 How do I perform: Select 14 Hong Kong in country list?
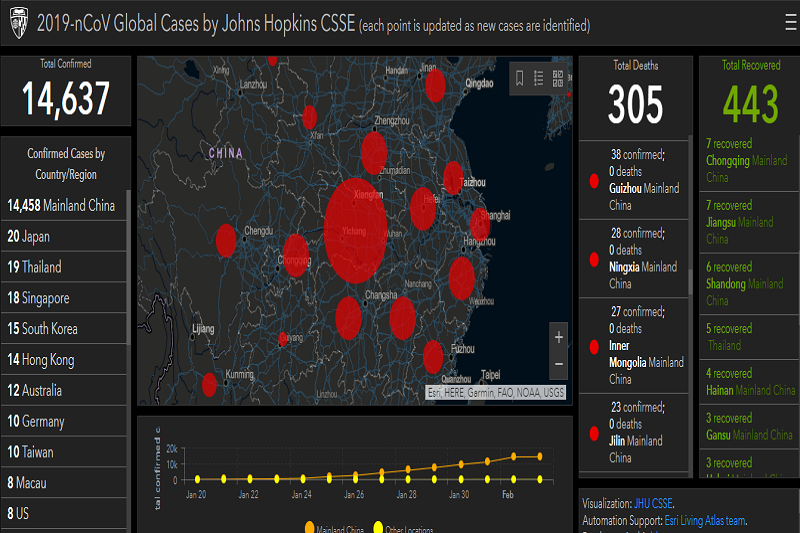click(x=63, y=360)
